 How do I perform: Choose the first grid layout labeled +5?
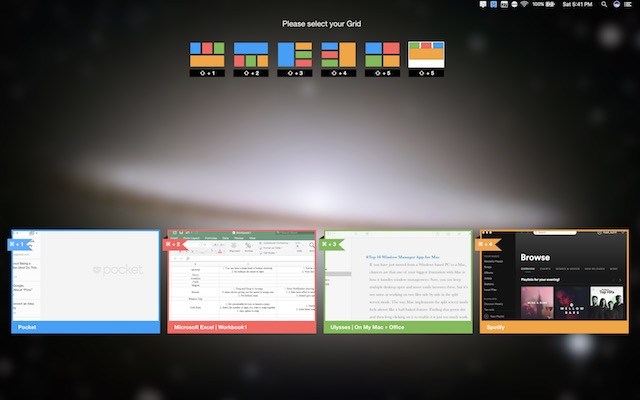(x=382, y=56)
